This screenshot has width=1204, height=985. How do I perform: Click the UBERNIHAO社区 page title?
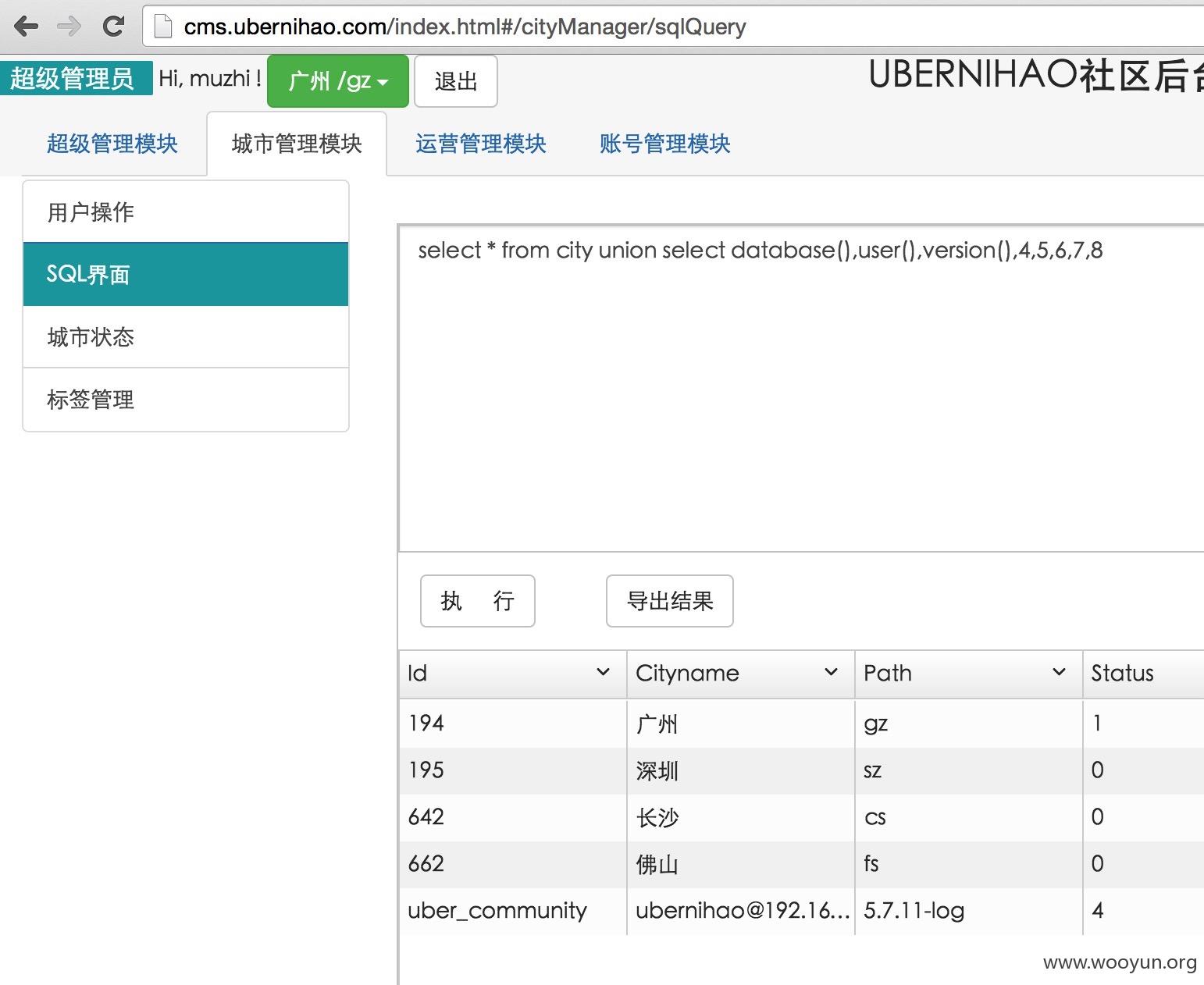pos(1035,76)
